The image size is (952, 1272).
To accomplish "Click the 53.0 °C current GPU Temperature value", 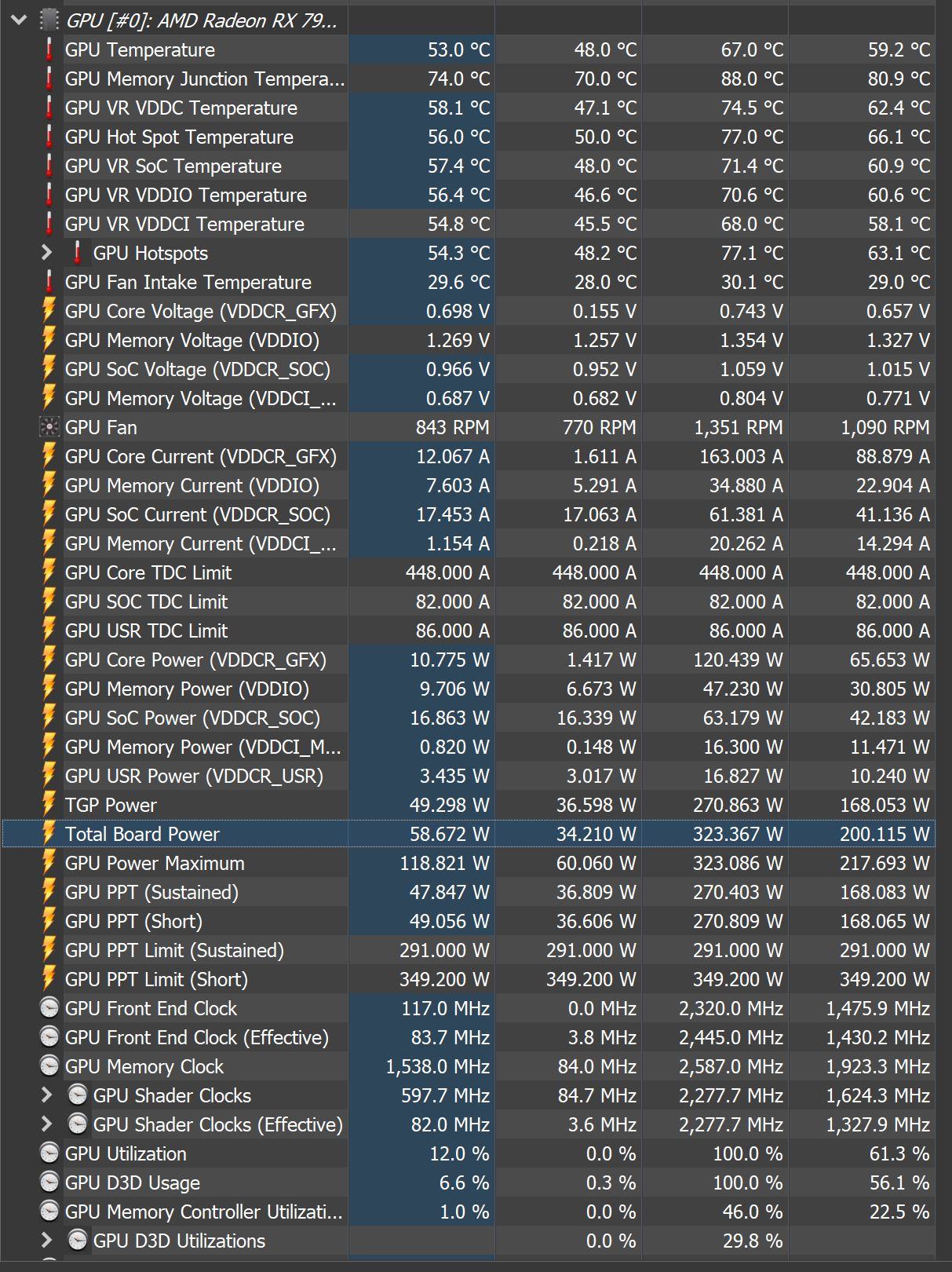I will click(458, 49).
